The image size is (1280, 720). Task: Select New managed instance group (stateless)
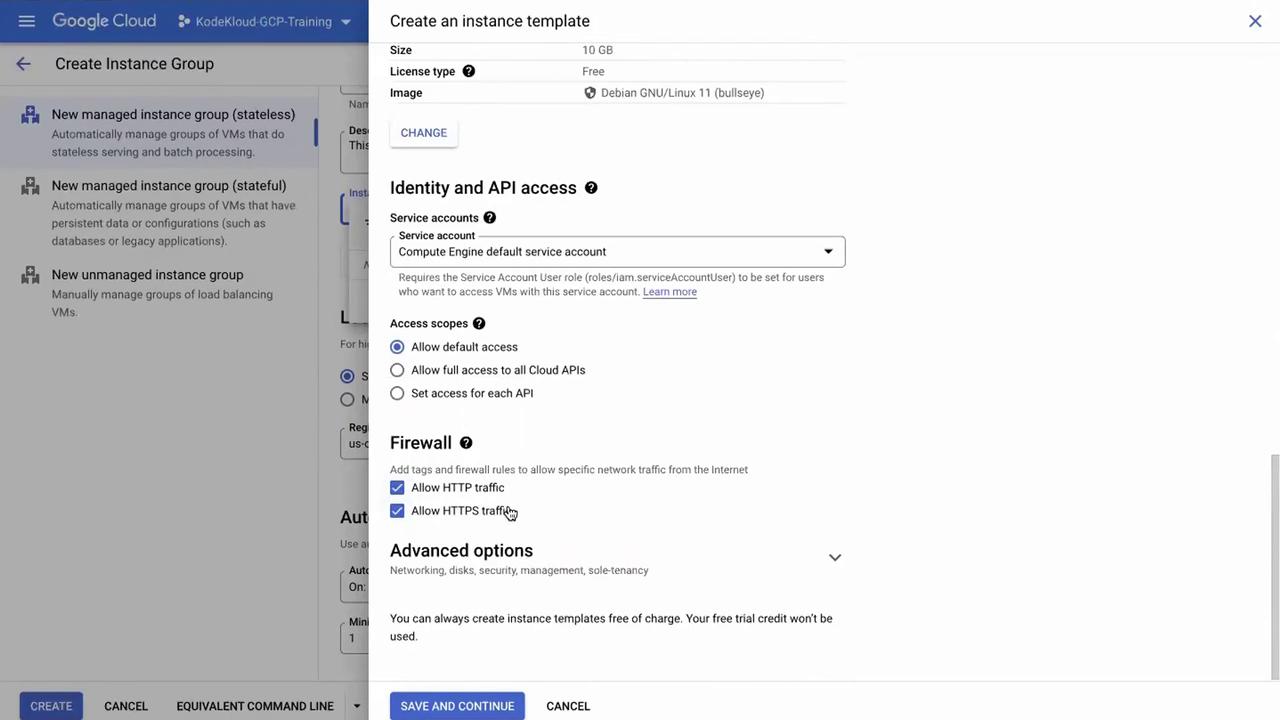tap(173, 115)
